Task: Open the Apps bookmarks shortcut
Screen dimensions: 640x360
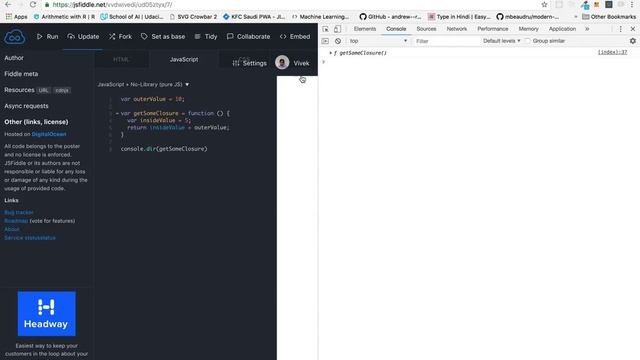Action: pos(16,17)
